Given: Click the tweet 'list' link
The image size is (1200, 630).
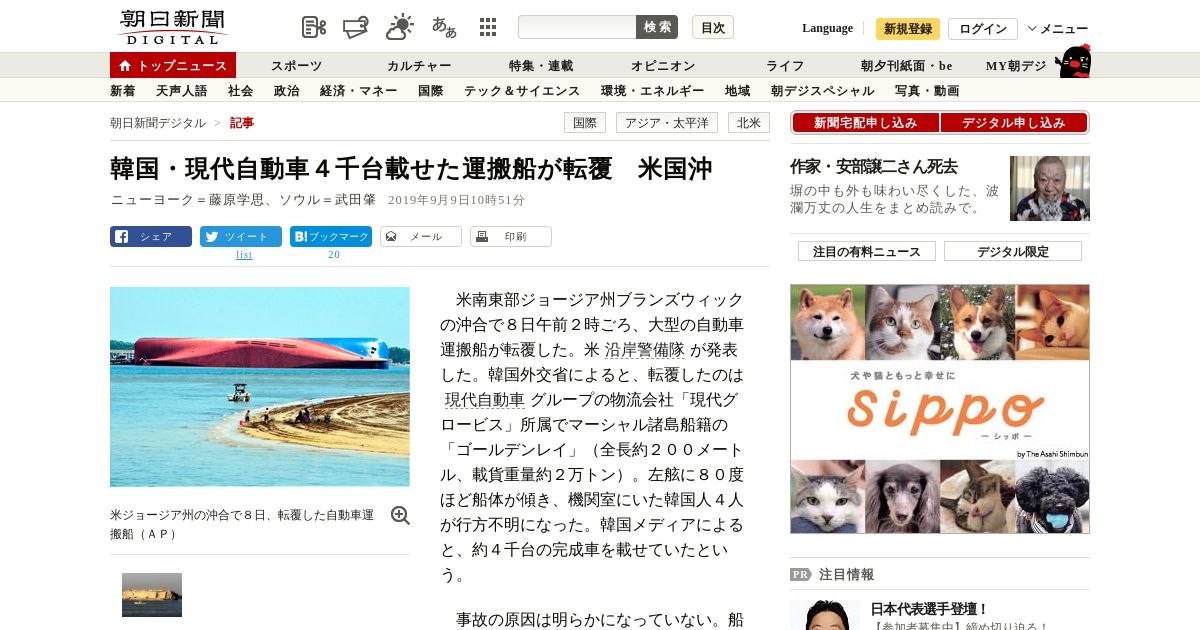Looking at the screenshot, I should [x=244, y=255].
